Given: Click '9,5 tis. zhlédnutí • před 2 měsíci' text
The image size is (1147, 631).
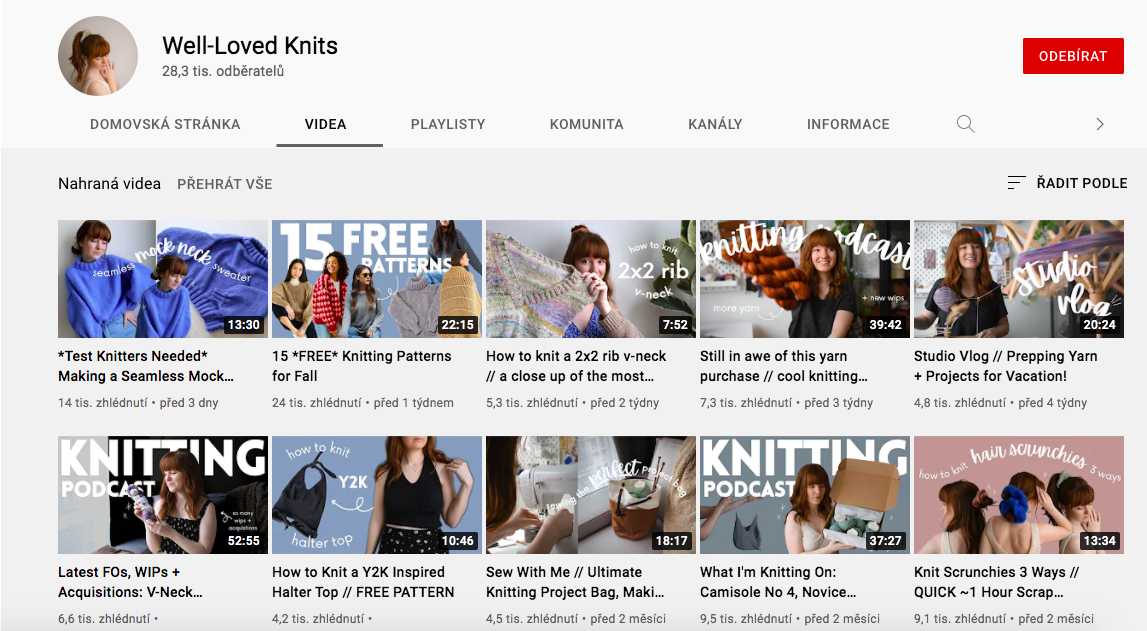Looking at the screenshot, I should pos(790,619).
